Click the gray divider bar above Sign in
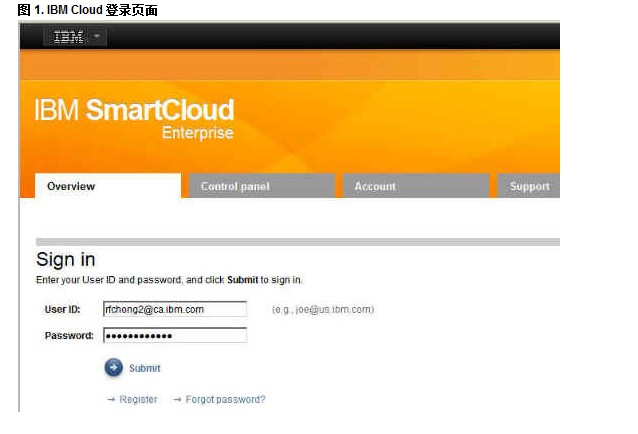This screenshot has width=638, height=434. coord(297,242)
